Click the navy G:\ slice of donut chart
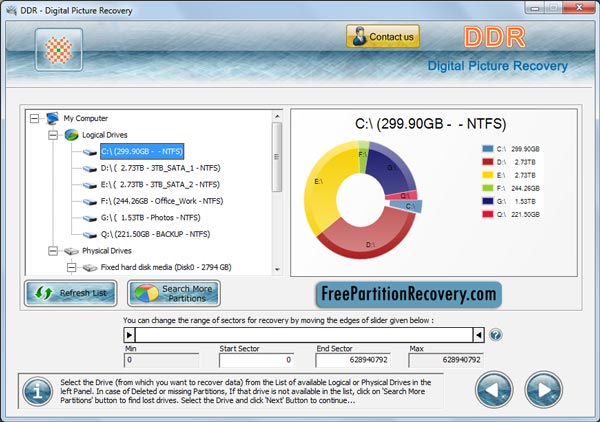 (x=390, y=168)
